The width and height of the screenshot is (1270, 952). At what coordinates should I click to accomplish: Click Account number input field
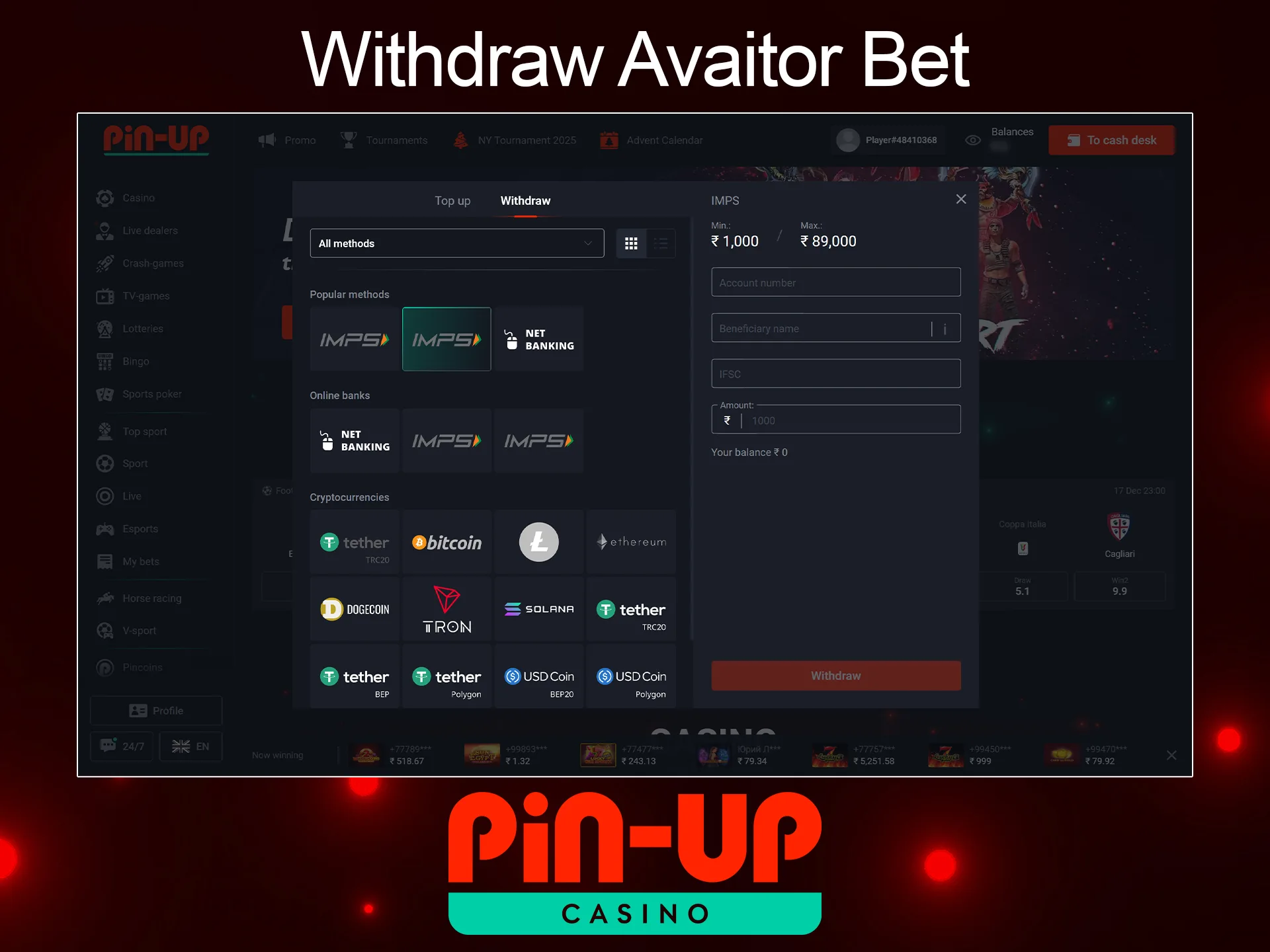(835, 282)
